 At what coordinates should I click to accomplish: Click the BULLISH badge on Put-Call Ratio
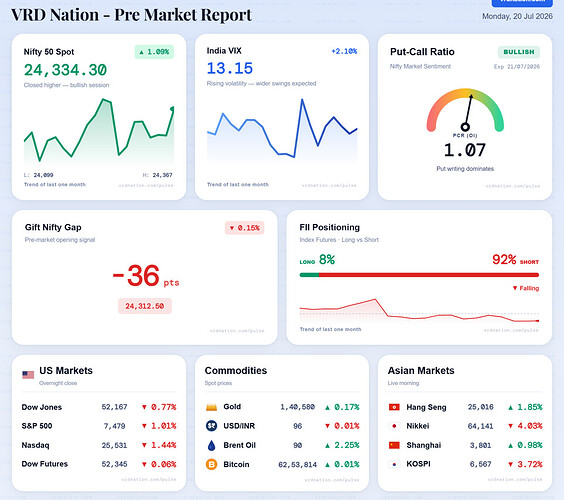pyautogui.click(x=519, y=52)
